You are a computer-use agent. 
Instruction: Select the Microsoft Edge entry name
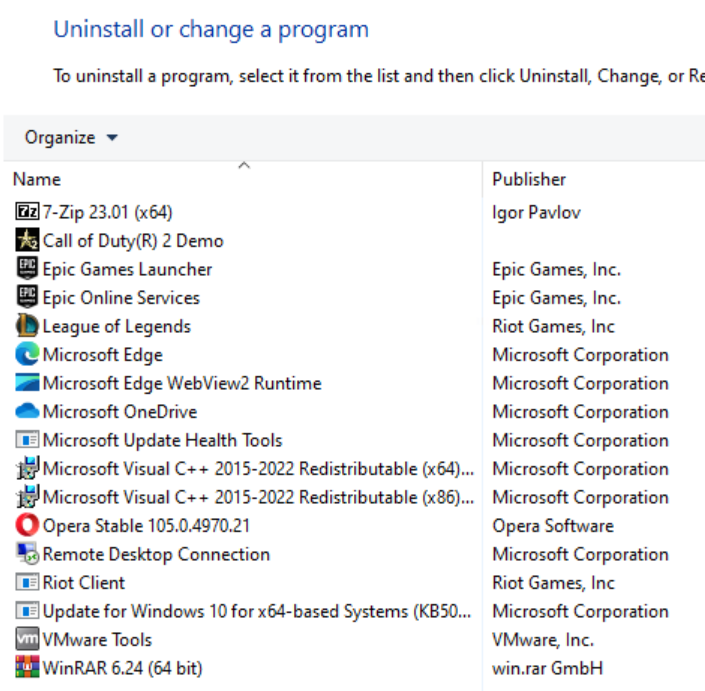(103, 355)
